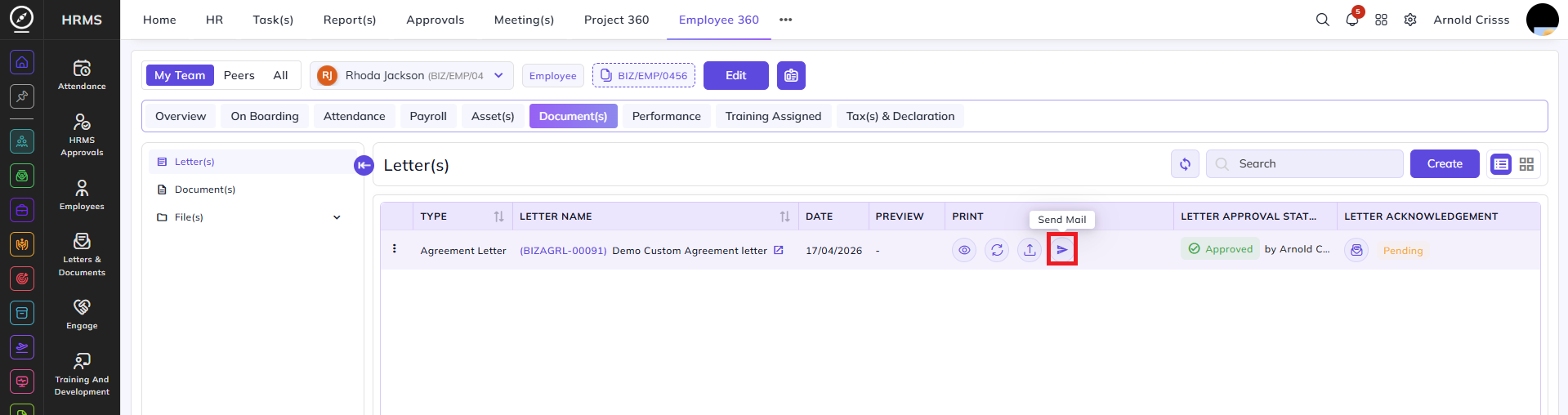This screenshot has width=1568, height=415.
Task: Open the Demo Custom Agreement letter external link icon
Action: 779,250
